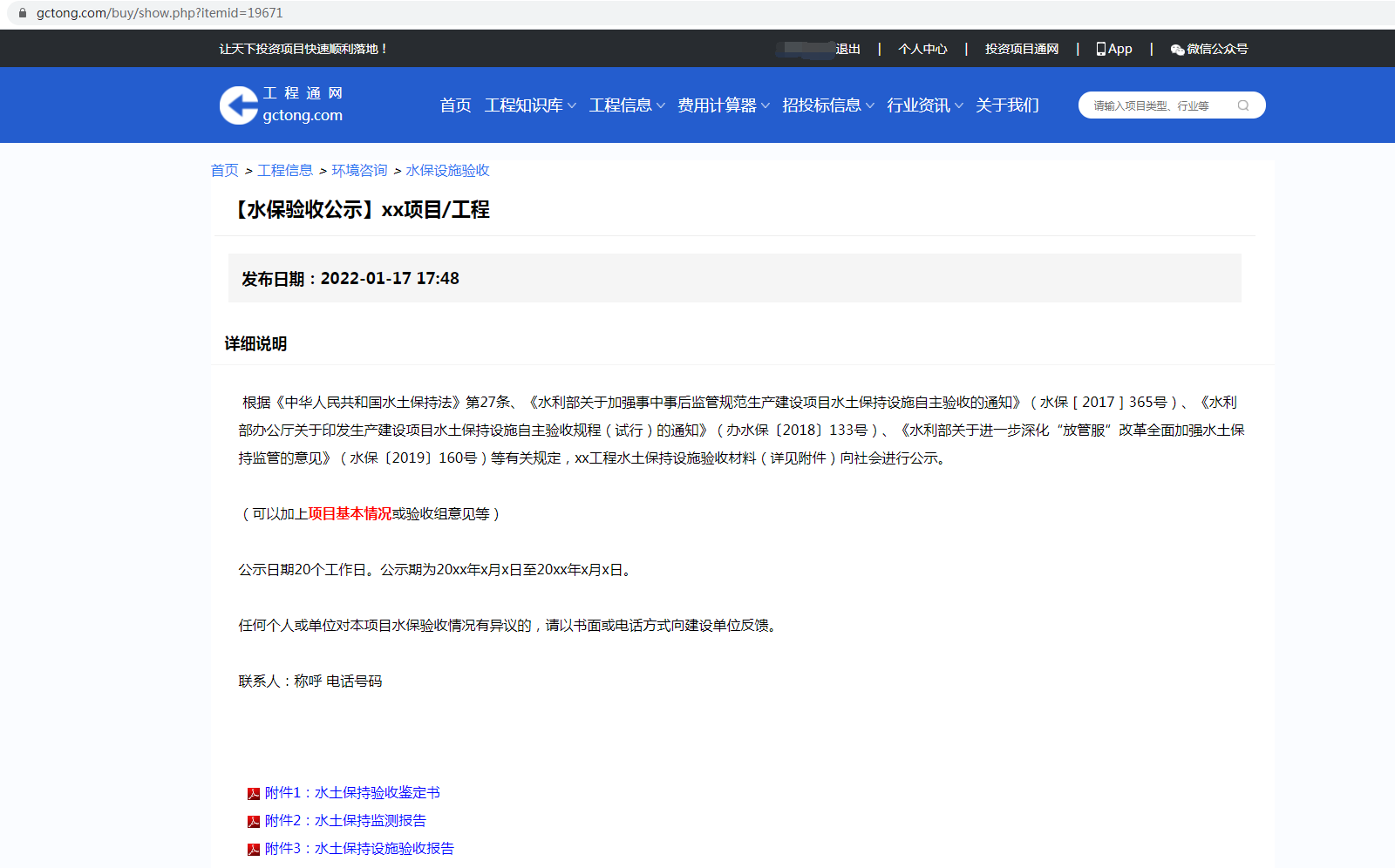1395x868 pixels.
Task: Expand the 工程信息 navigation dropdown
Action: tap(626, 105)
